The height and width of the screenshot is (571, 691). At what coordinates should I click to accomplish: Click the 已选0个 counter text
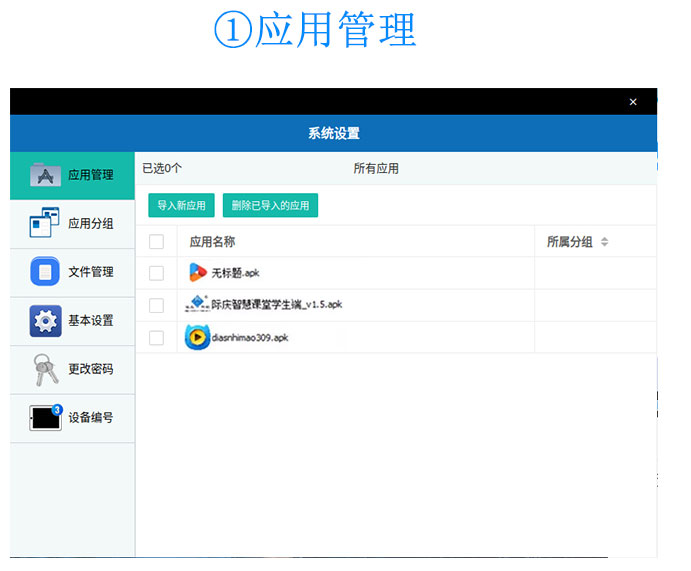coord(162,168)
